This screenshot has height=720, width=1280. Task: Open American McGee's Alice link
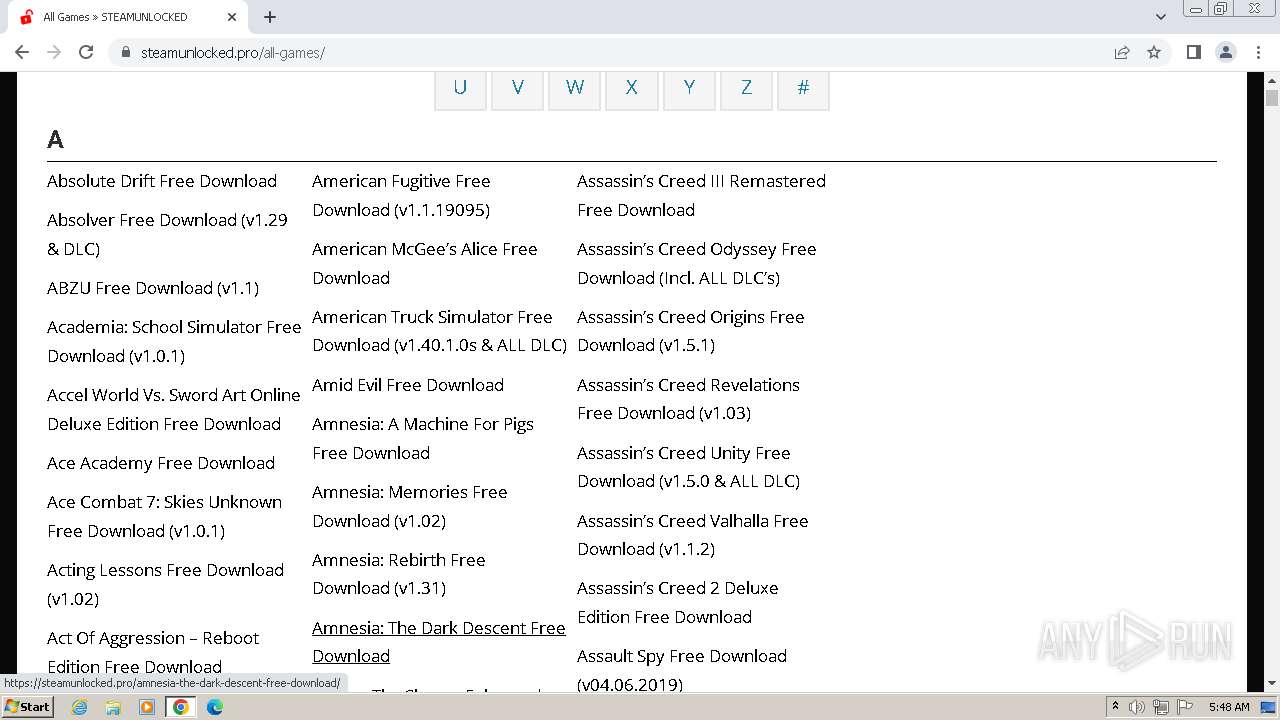[425, 263]
